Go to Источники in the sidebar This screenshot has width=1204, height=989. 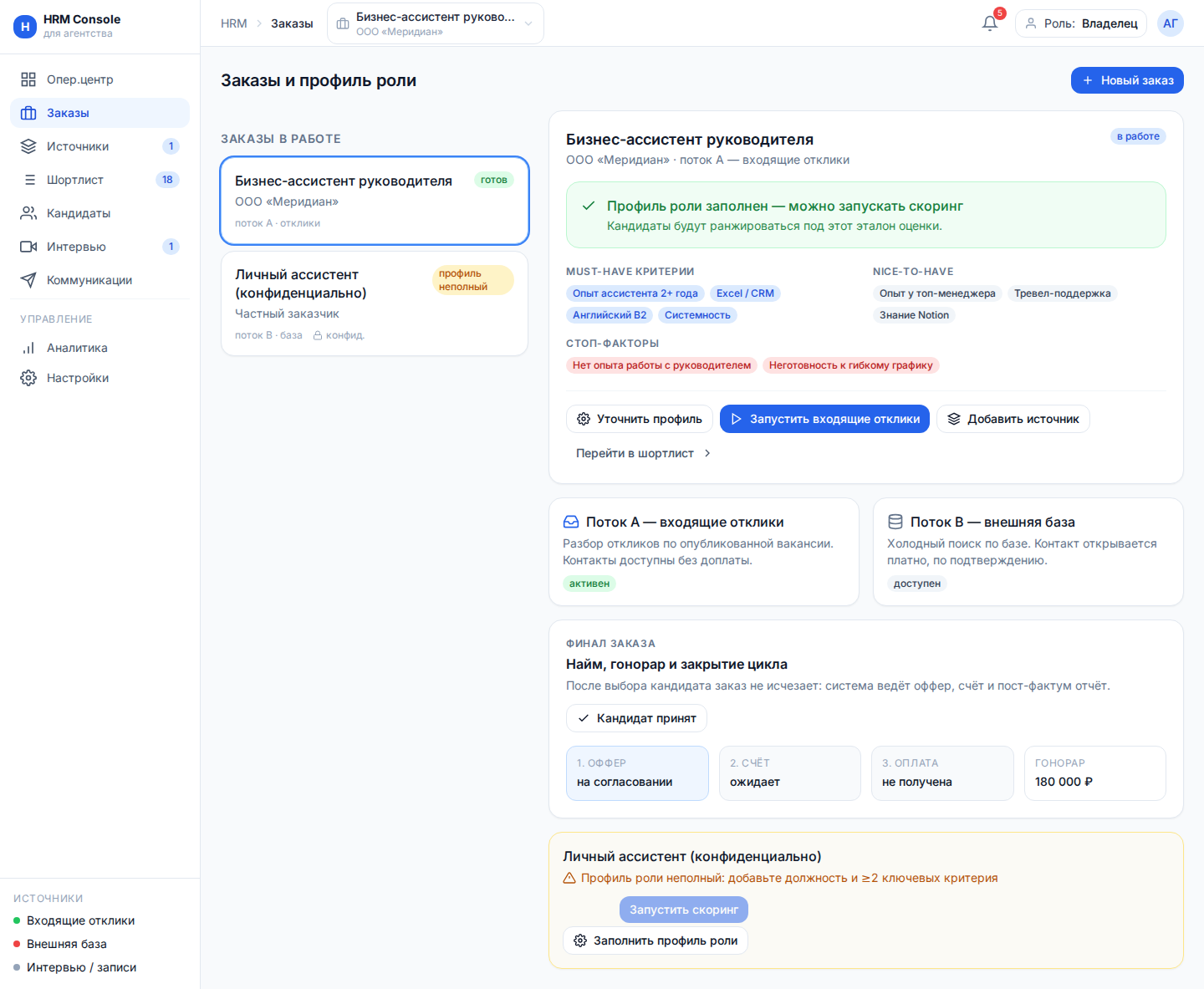[x=100, y=146]
